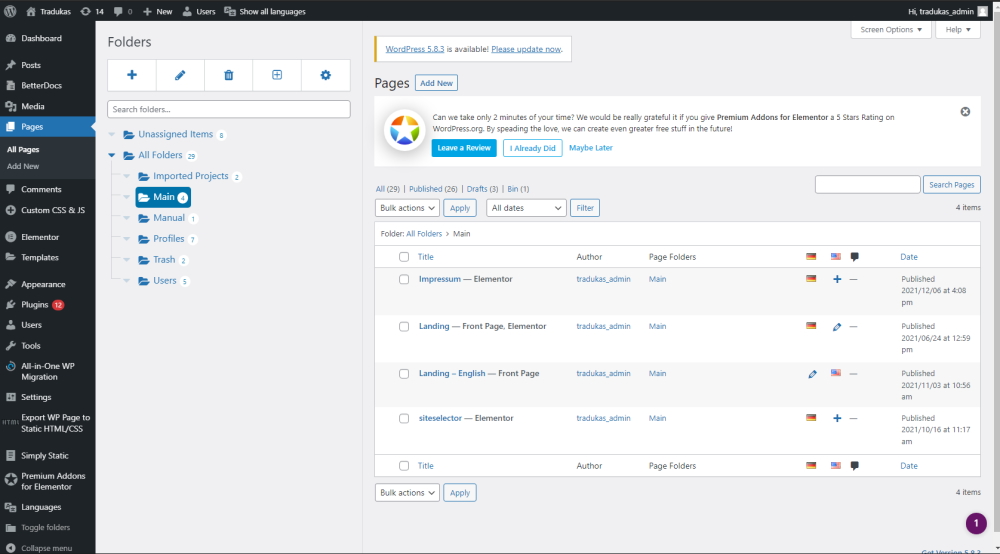Screen dimensions: 1000x554
Task: Click Please update now link
Action: pos(526,49)
